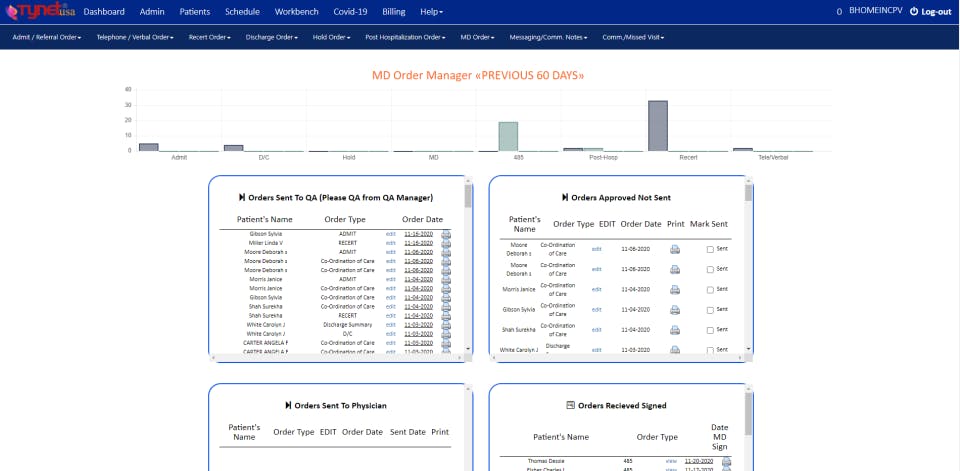
Task: Edit White Carolyn J's Discharge Summary in QA list
Action: (391, 325)
